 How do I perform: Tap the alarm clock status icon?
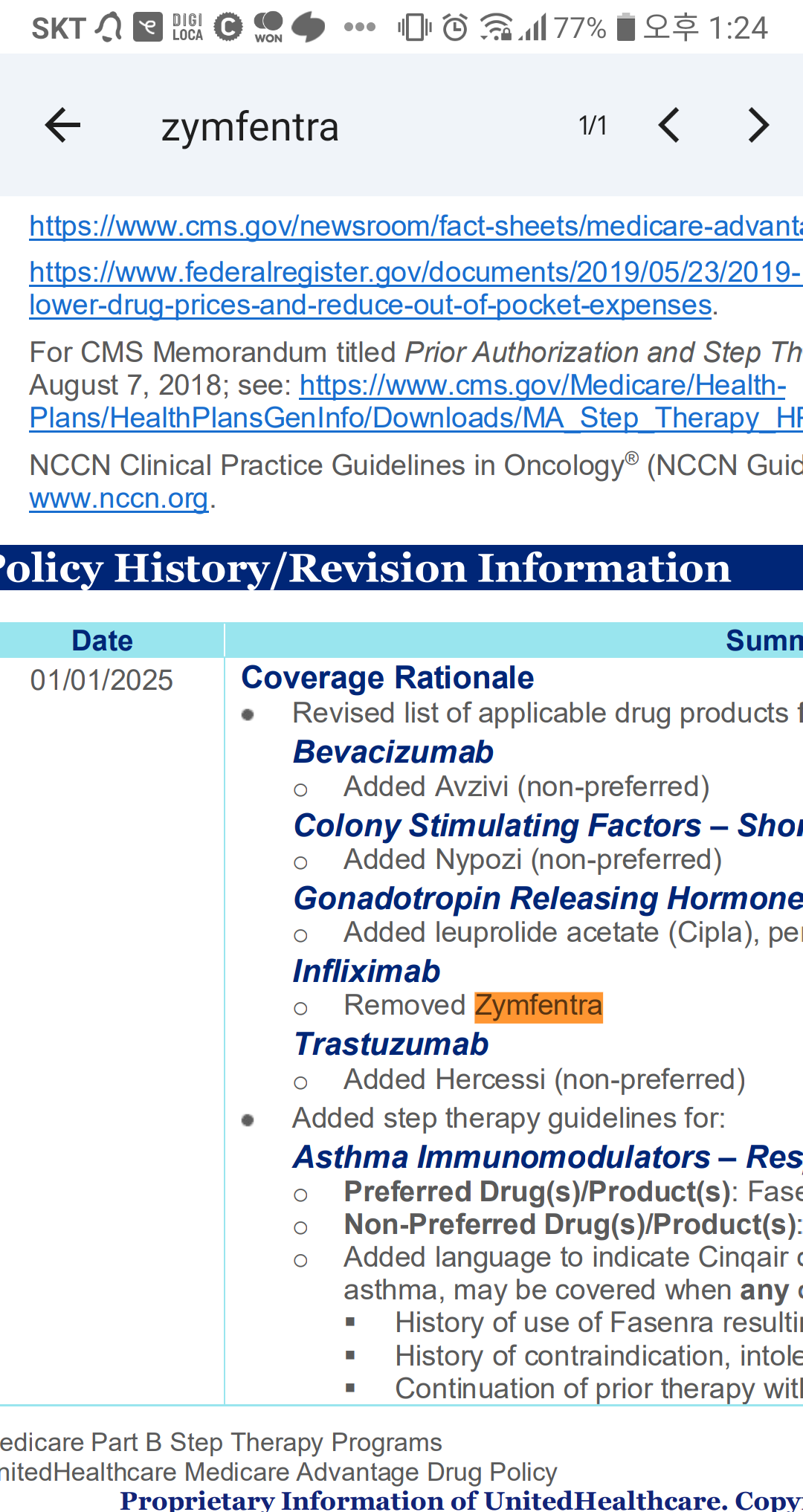(455, 28)
